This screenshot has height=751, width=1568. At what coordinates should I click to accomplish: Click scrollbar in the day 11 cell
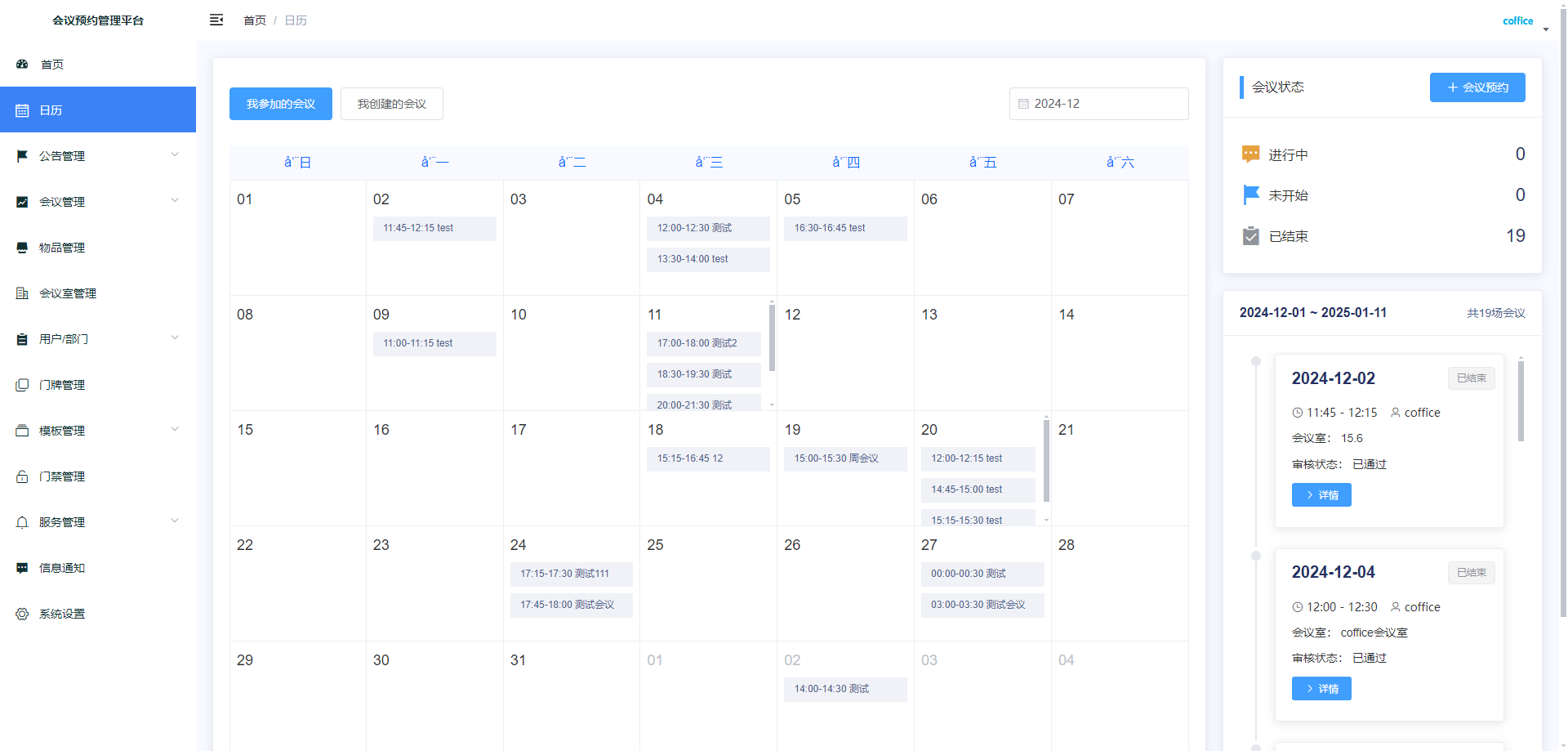[772, 338]
